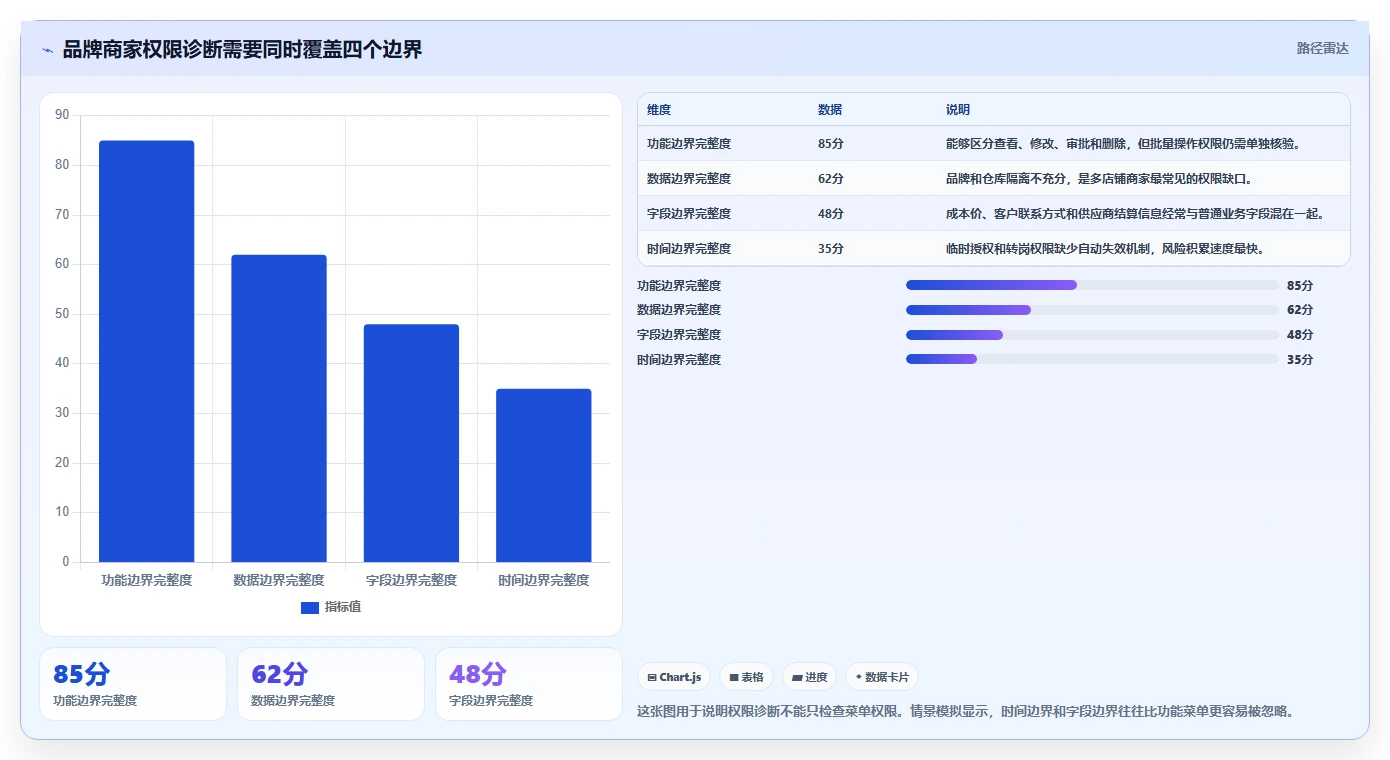1390x760 pixels.
Task: Click the y-axis value 50
Action: click(62, 314)
